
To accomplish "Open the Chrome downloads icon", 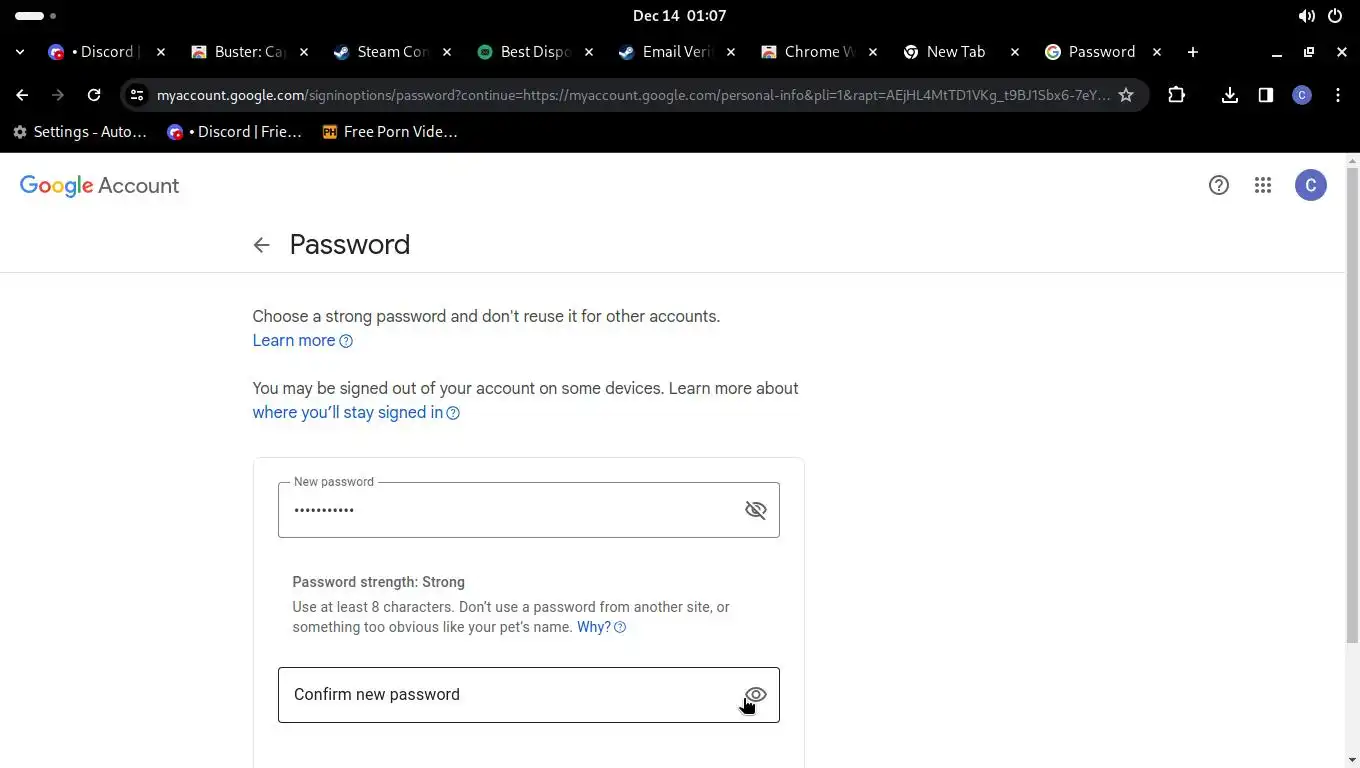I will point(1230,95).
